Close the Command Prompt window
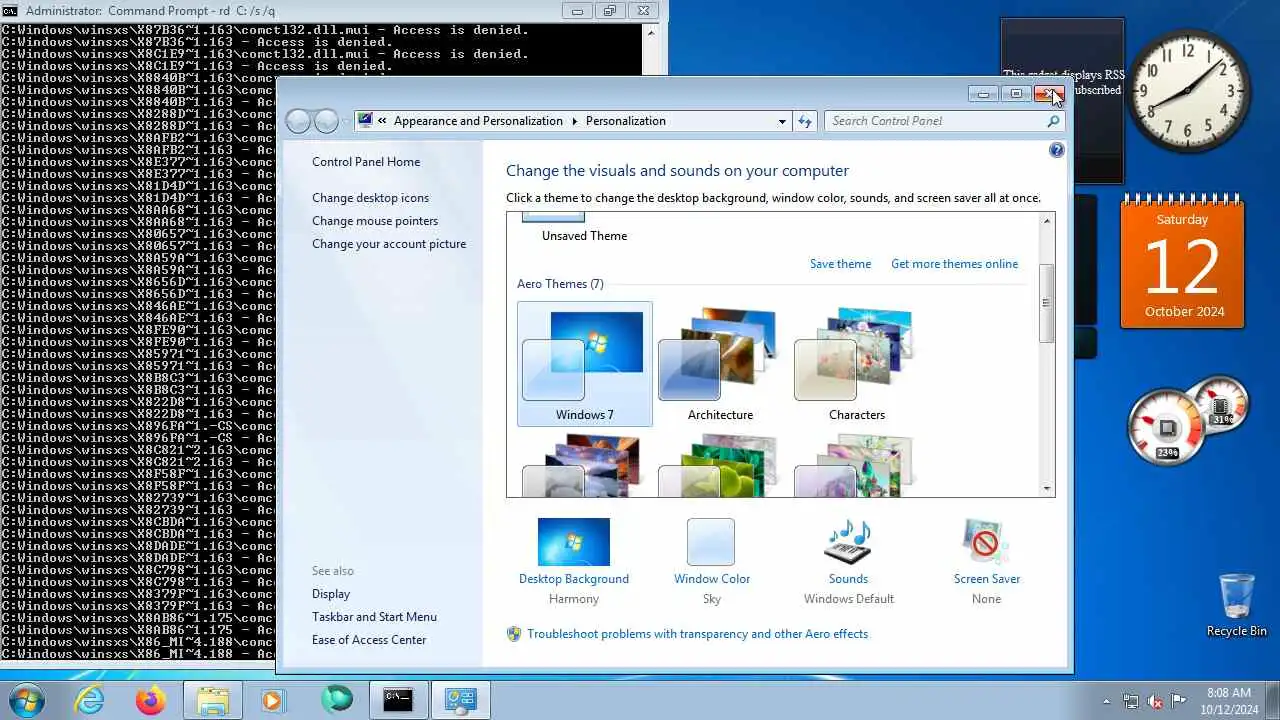 [644, 12]
